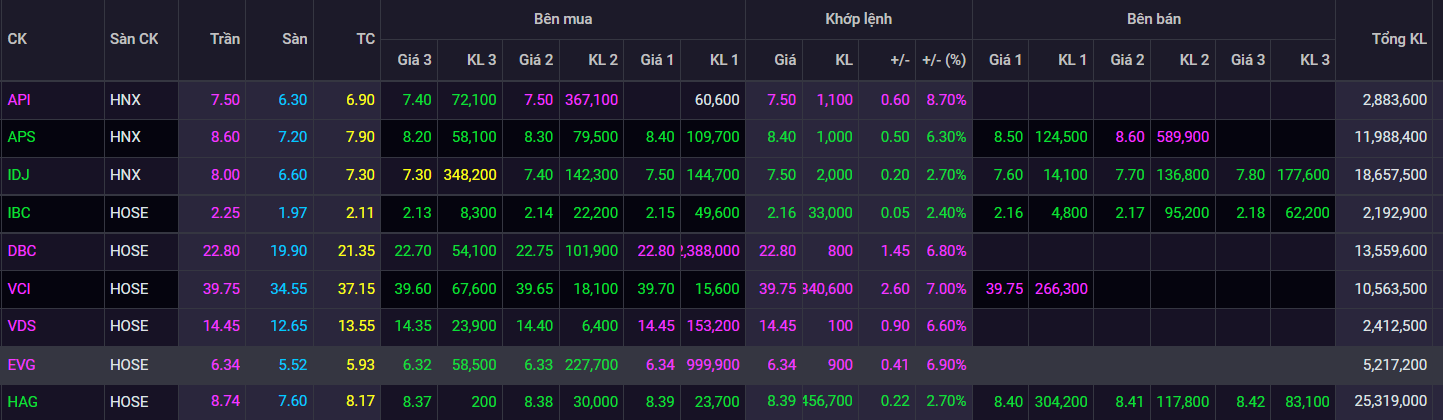This screenshot has width=1443, height=420.
Task: Open the IBC stock ticker
Action: point(19,213)
